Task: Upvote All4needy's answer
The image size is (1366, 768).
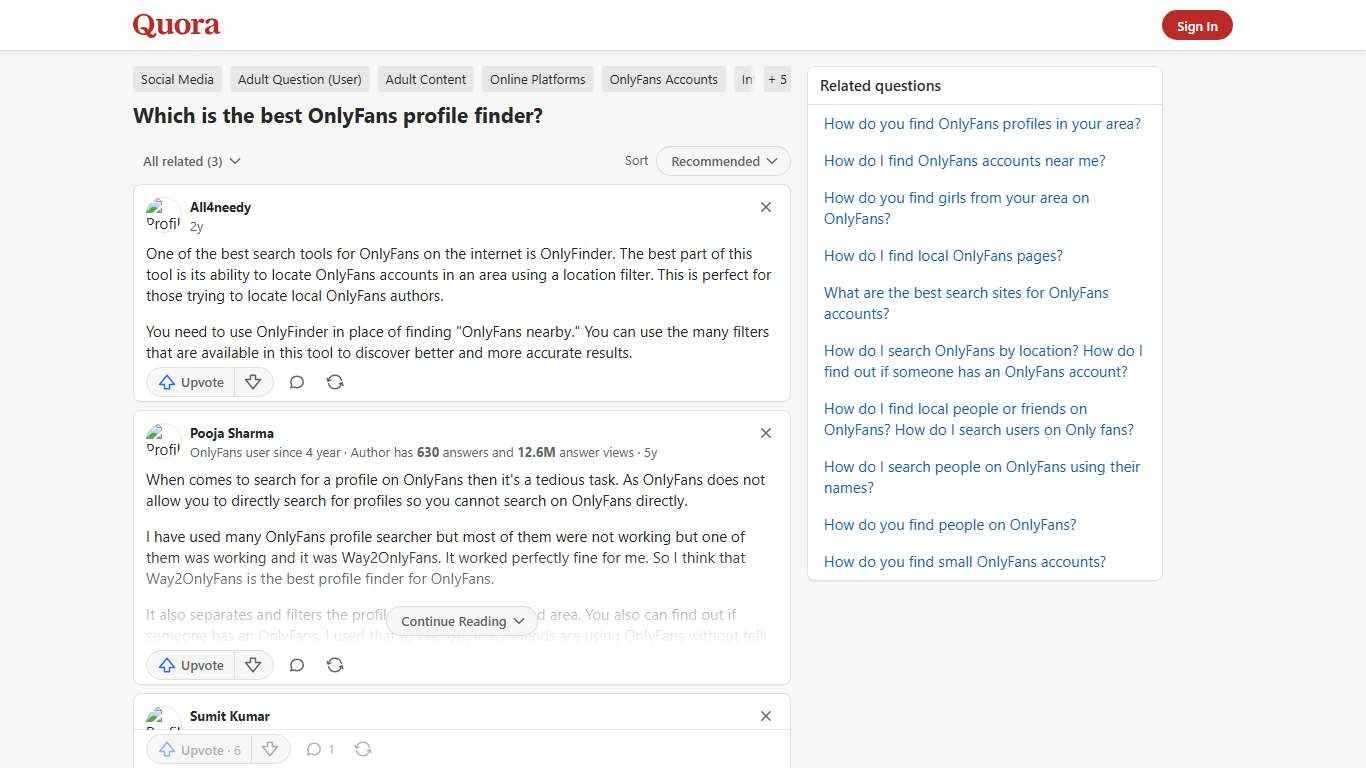Action: coord(189,382)
